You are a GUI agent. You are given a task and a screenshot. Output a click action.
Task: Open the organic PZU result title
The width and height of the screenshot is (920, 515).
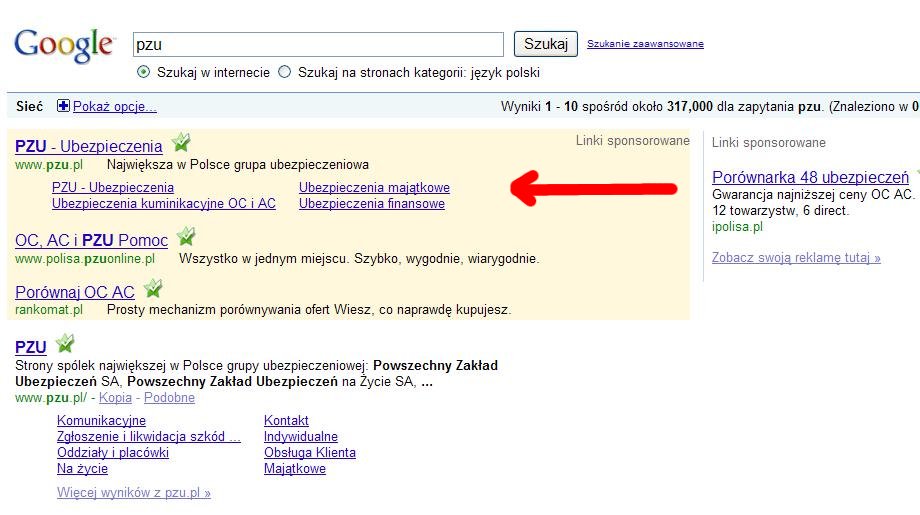tap(31, 347)
